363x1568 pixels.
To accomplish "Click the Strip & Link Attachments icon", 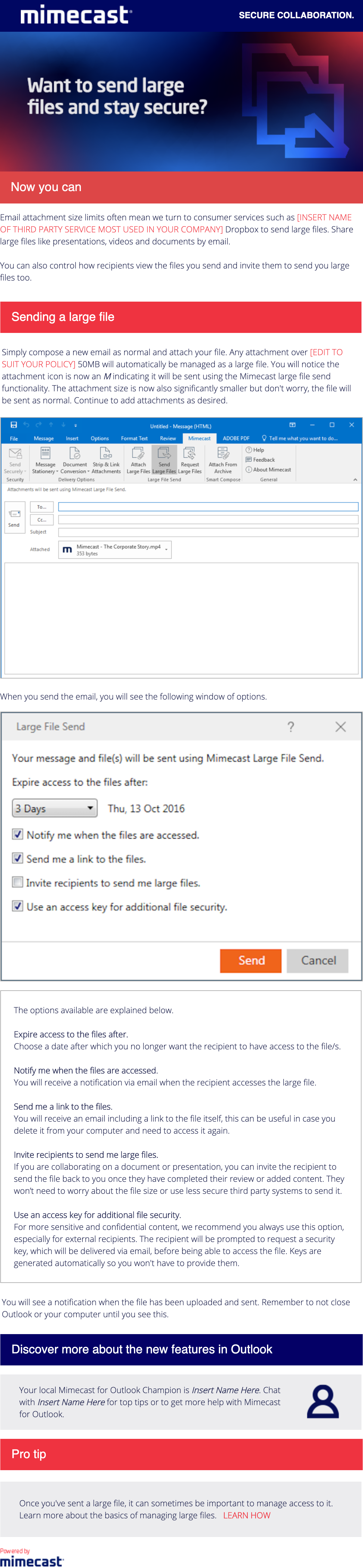I will pos(106,460).
